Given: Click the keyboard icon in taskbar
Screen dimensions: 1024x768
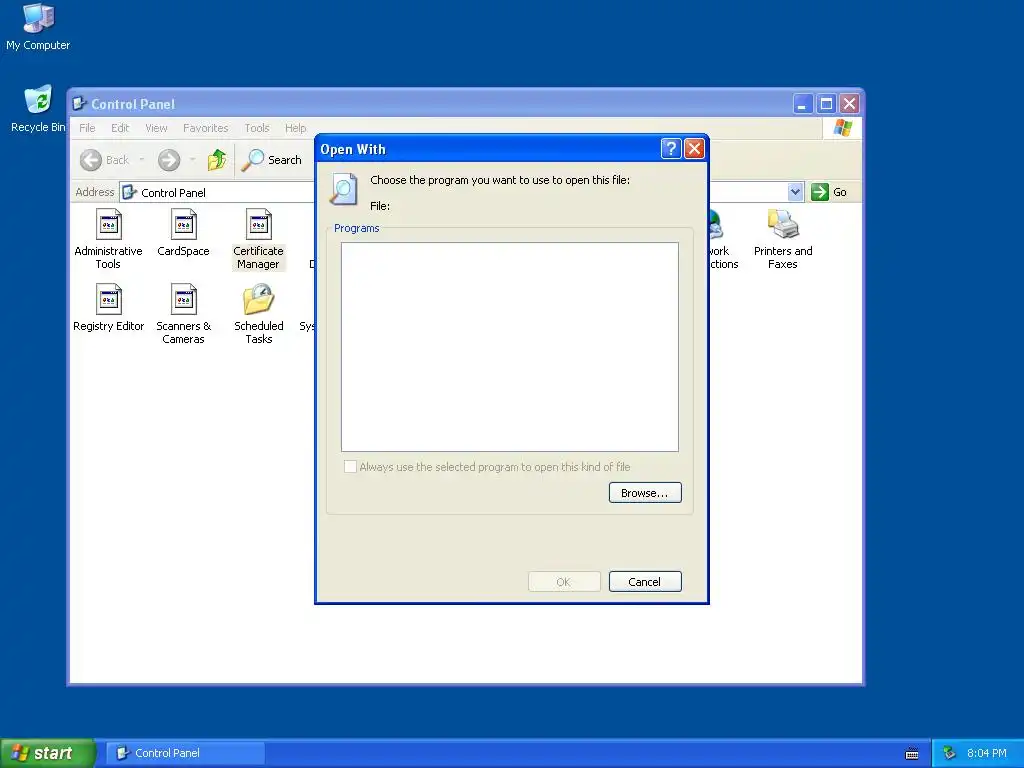Looking at the screenshot, I should [x=912, y=754].
